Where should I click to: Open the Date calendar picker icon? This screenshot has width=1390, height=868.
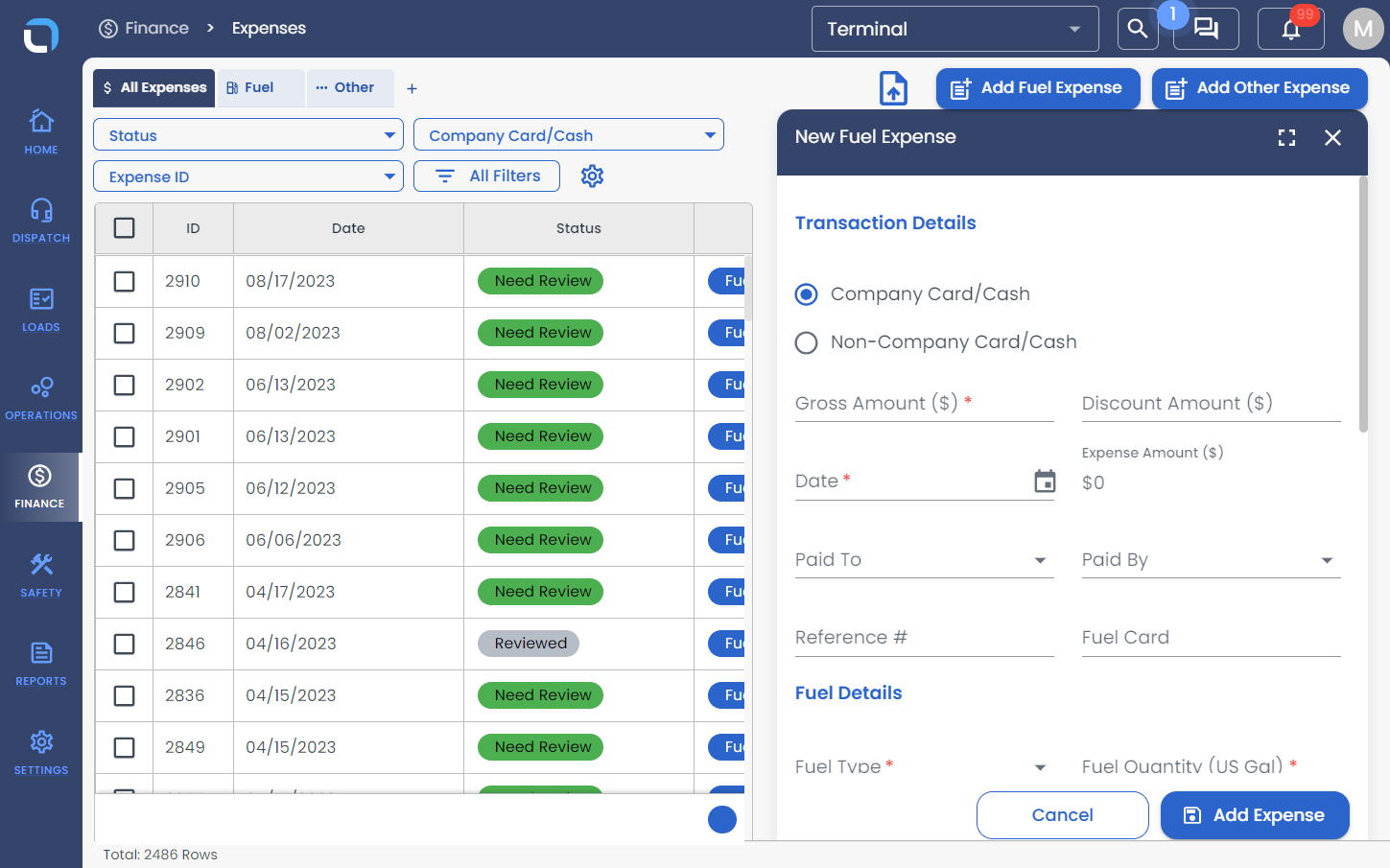tap(1045, 481)
